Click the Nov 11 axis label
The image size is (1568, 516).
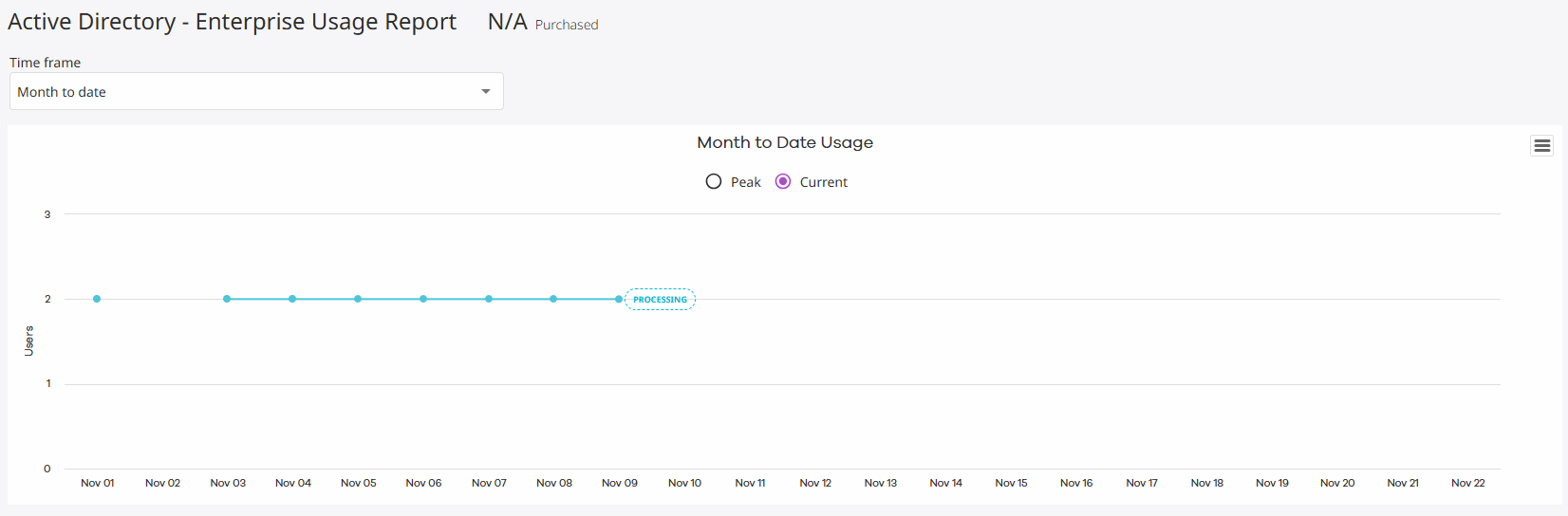(x=750, y=483)
